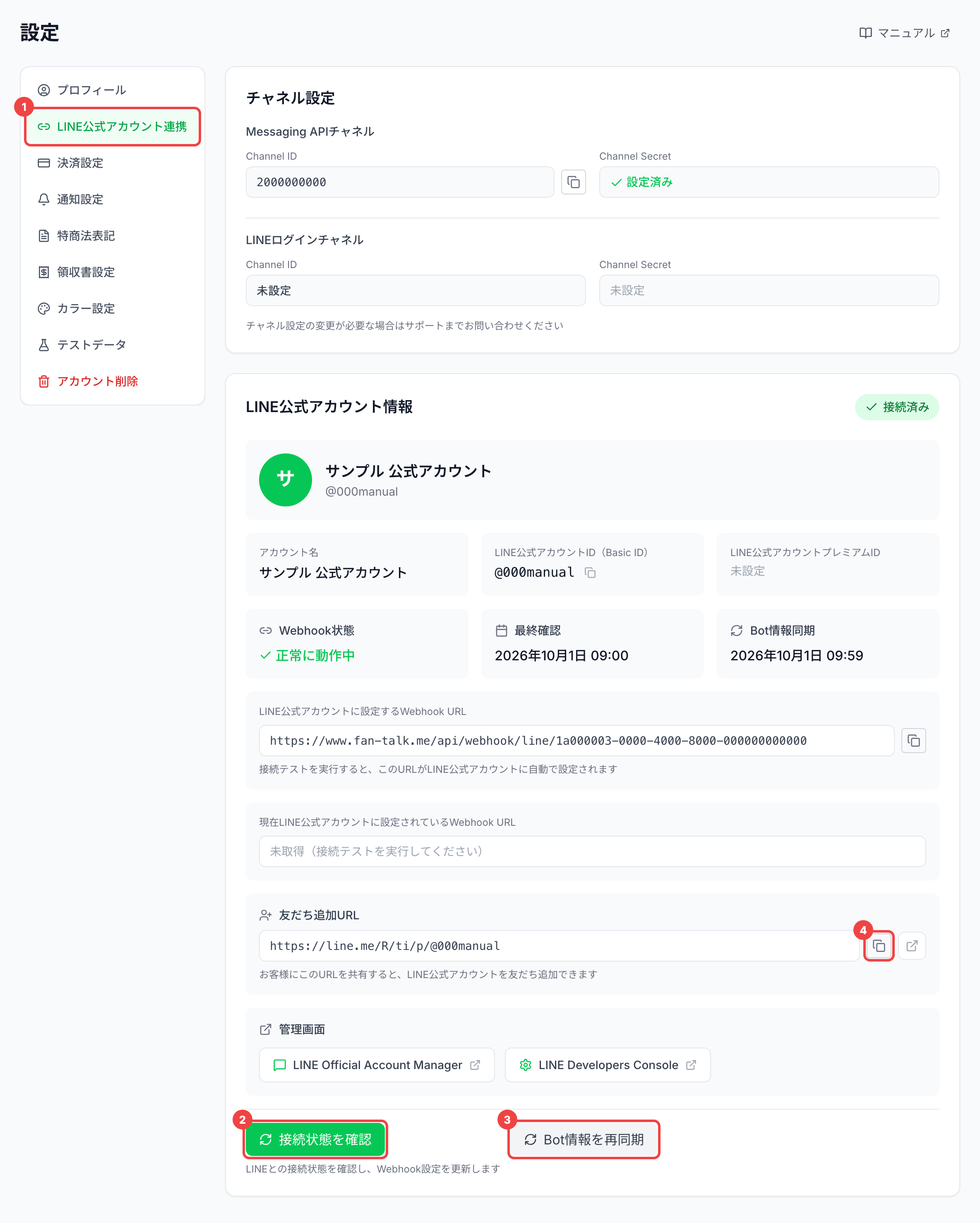Open LINE Developers Console
This screenshot has width=980, height=1223.
click(607, 1065)
